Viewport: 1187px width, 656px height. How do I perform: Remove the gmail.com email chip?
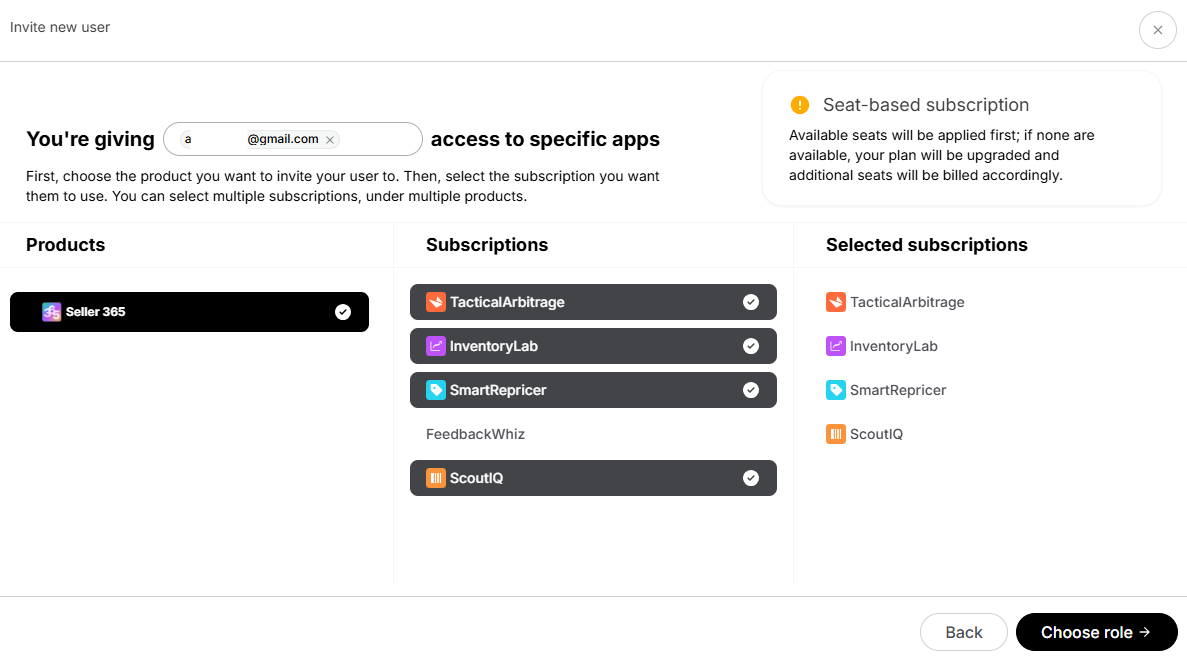(x=330, y=140)
